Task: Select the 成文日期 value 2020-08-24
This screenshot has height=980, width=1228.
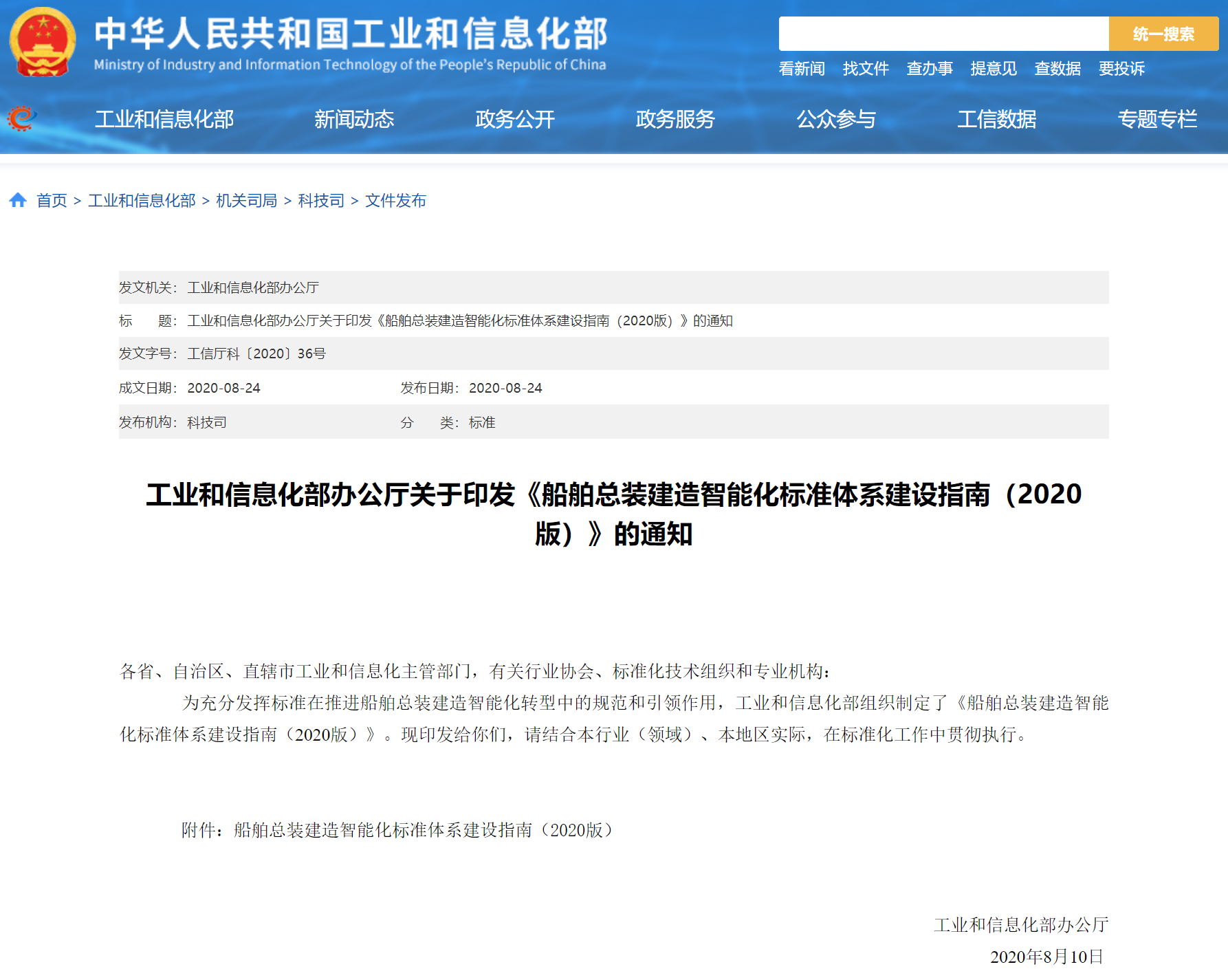Action: [x=223, y=388]
